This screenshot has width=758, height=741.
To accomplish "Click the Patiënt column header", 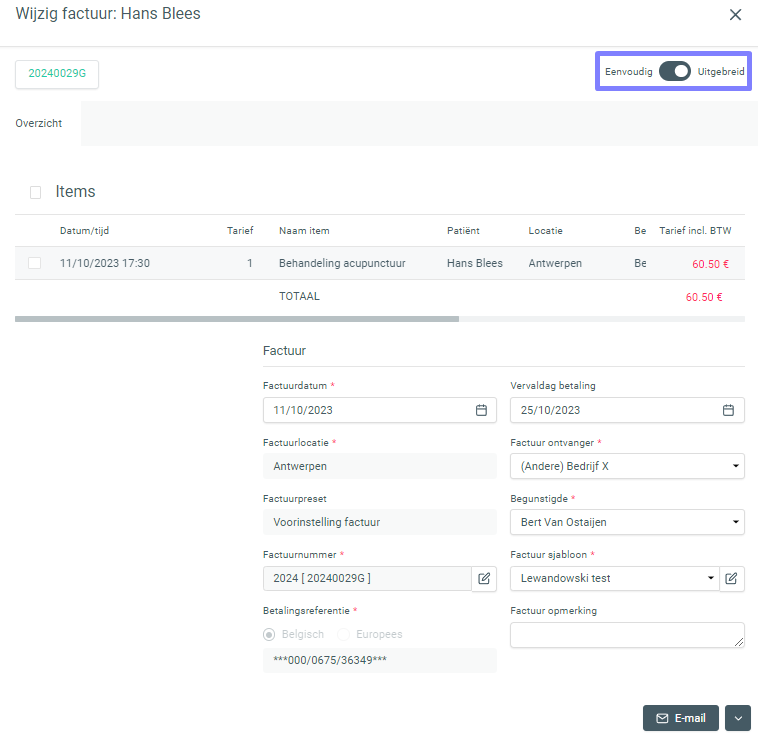I will (463, 231).
